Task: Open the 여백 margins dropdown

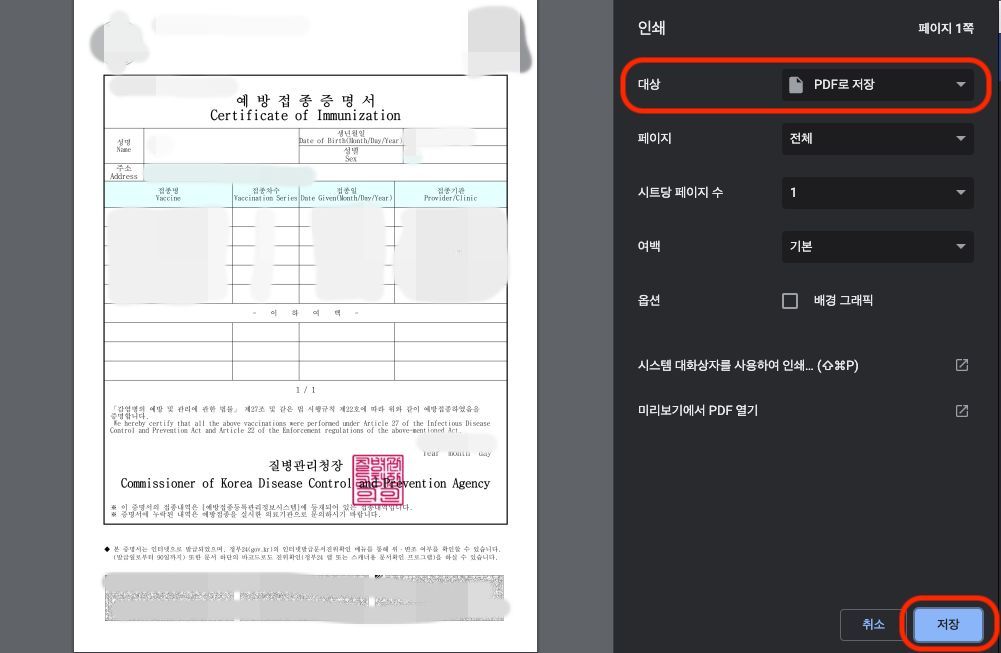Action: coord(878,247)
